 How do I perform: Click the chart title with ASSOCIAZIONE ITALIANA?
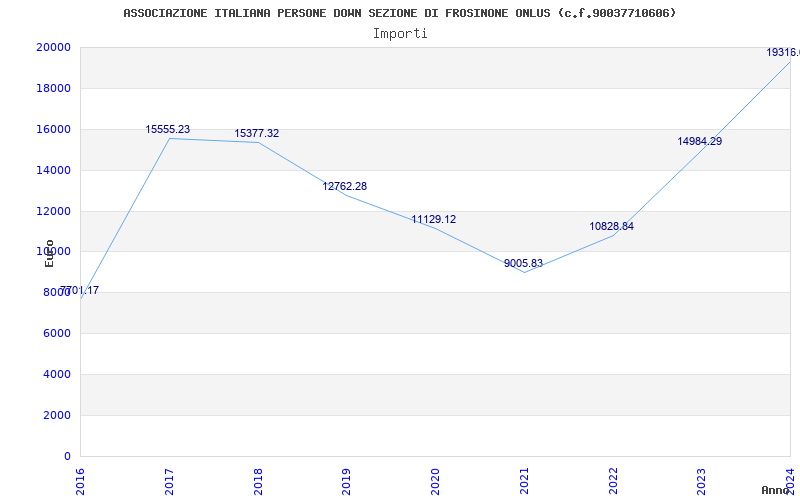399,13
